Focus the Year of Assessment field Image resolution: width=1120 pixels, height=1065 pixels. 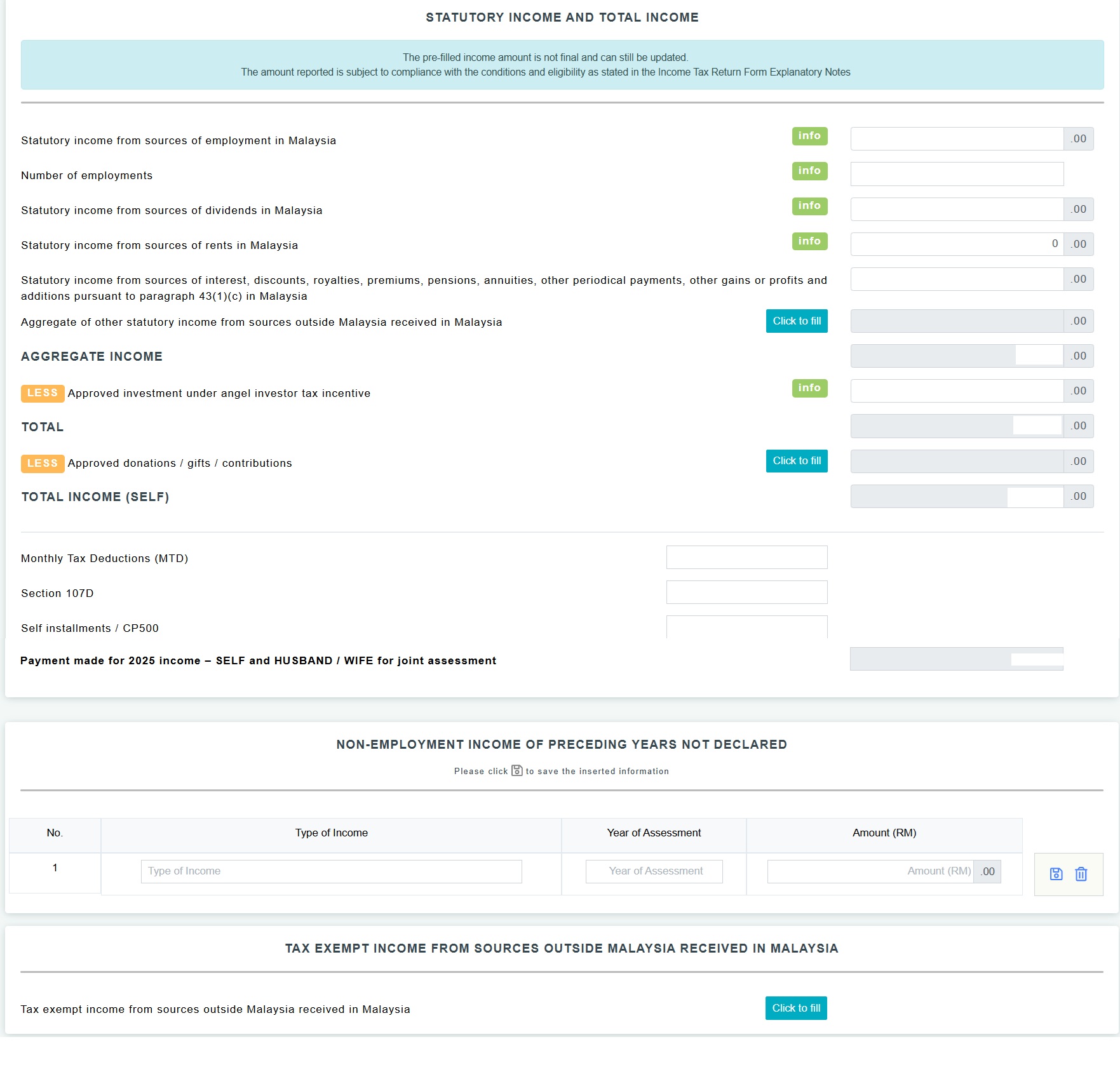tap(654, 871)
